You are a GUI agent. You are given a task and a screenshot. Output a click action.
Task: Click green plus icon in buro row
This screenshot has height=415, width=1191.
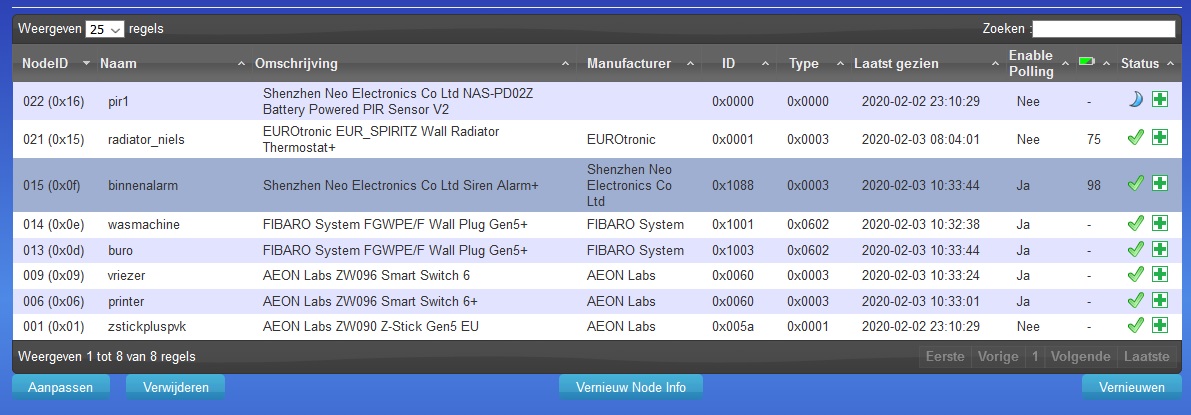pyautogui.click(x=1160, y=249)
